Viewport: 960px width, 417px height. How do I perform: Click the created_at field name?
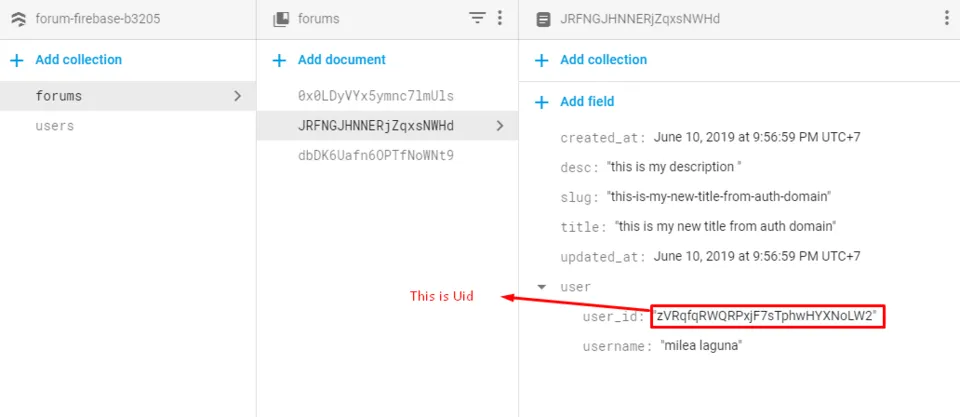point(602,138)
